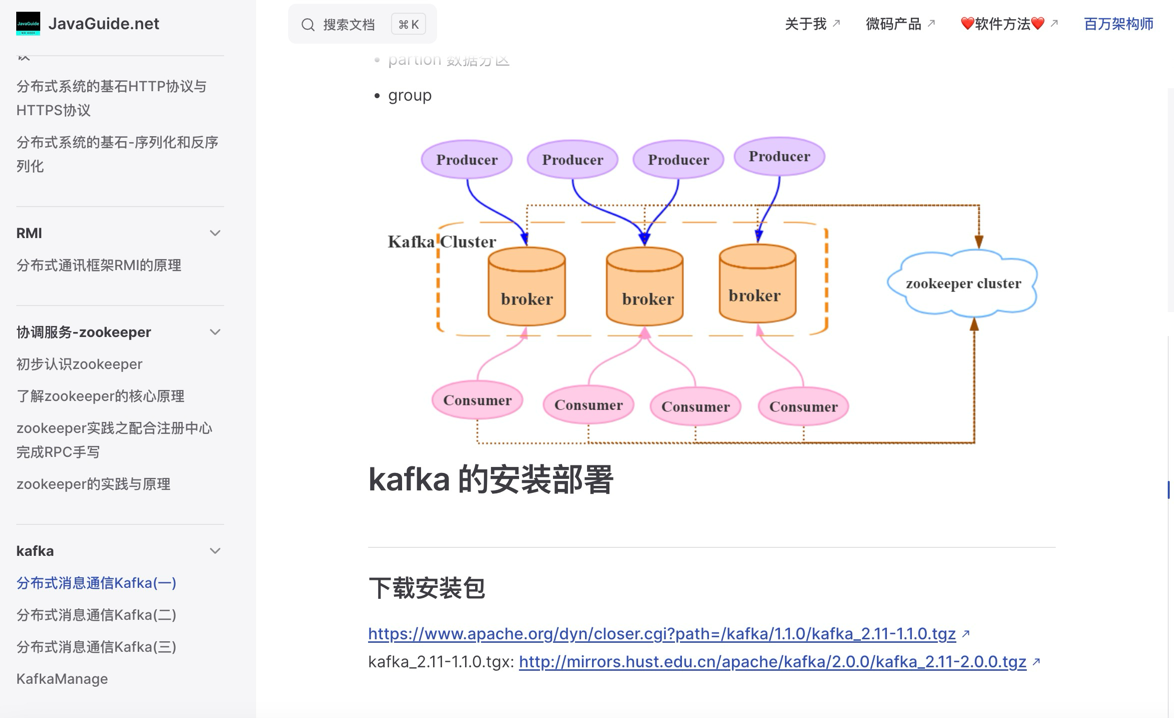Select 分布式消息通信Kafka(一) in sidebar

(x=97, y=583)
